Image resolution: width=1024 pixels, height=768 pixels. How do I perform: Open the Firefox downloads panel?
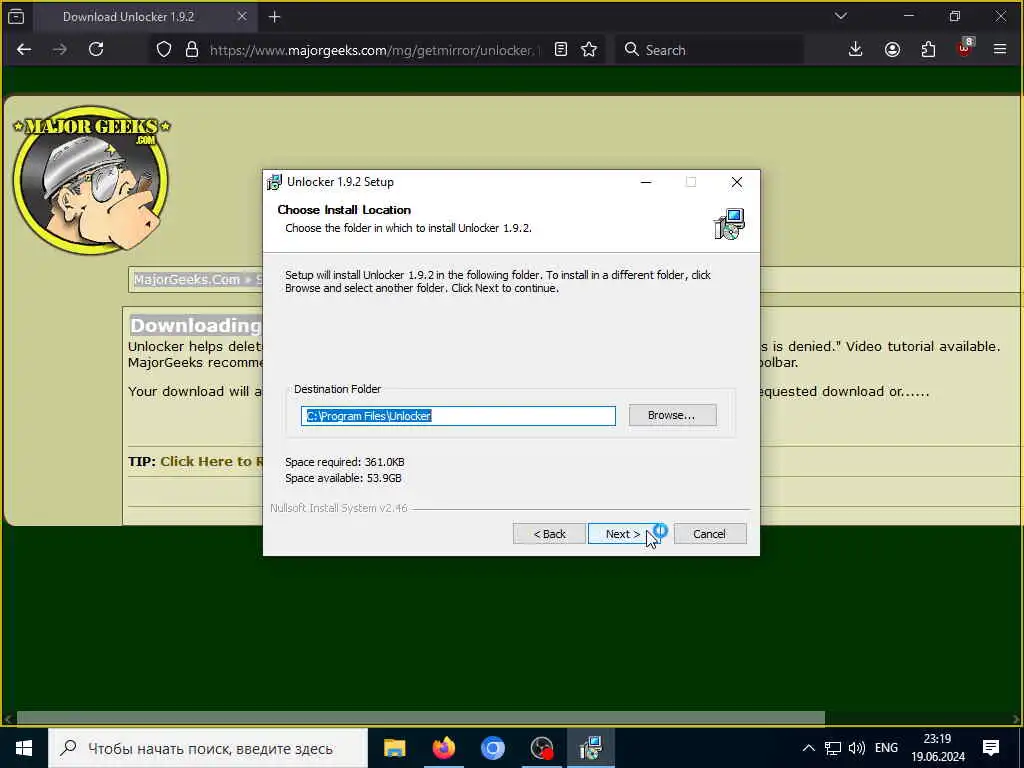pos(856,50)
